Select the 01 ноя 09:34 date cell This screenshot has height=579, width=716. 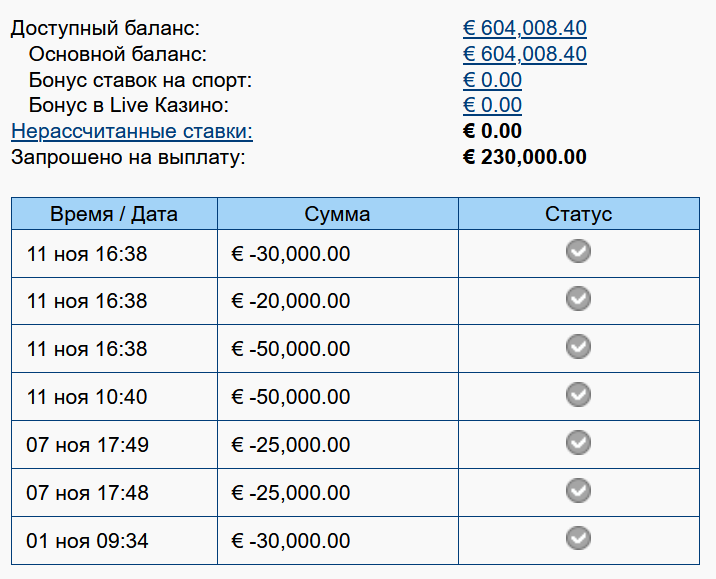[x=87, y=541]
